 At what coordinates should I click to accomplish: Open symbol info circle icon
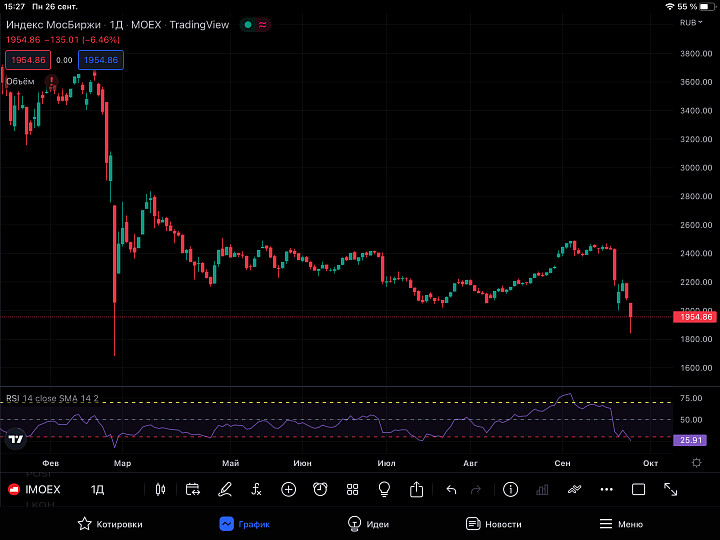pos(510,489)
